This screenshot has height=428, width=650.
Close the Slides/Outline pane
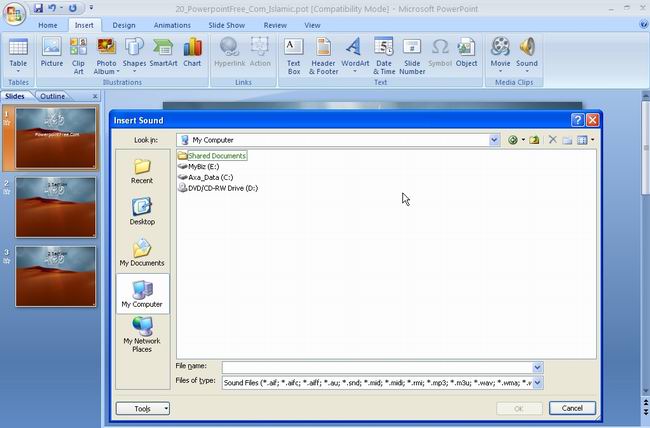pyautogui.click(x=95, y=96)
